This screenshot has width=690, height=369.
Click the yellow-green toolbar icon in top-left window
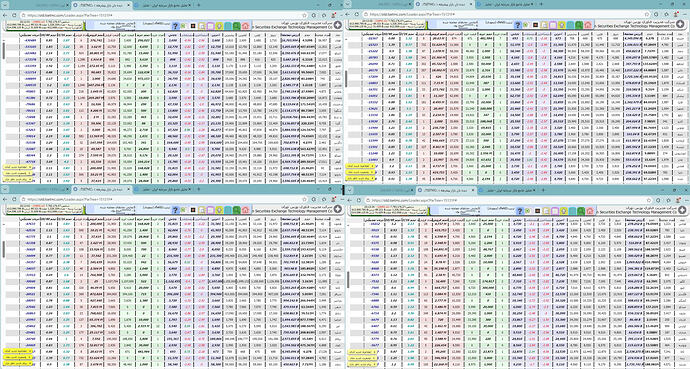219,26
